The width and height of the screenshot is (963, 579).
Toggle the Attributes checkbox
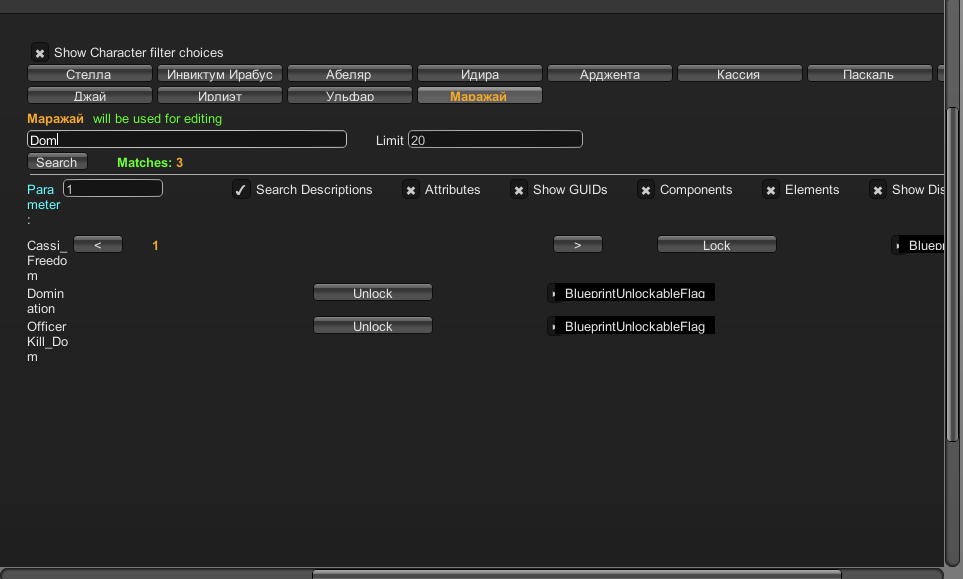click(x=410, y=190)
